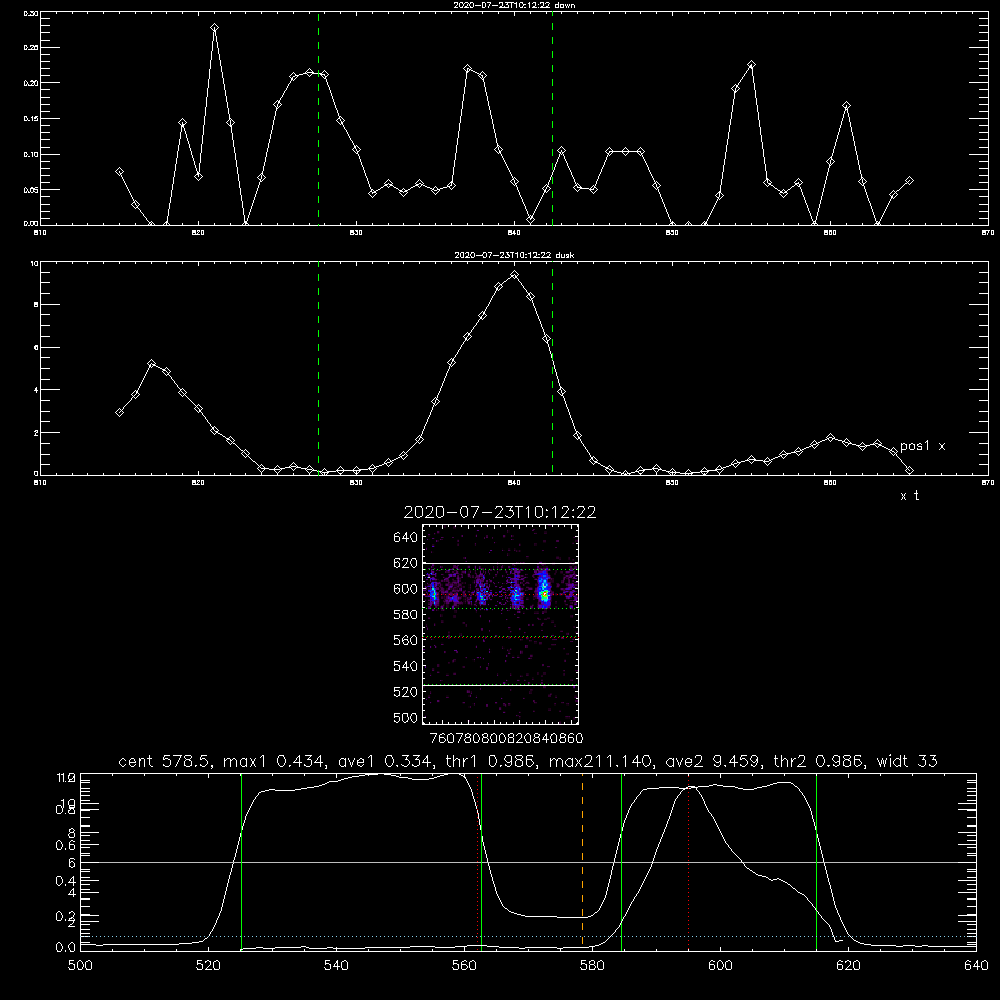Click '560' on the bottom plot x-axis
This screenshot has height=1000, width=1000.
(x=464, y=966)
